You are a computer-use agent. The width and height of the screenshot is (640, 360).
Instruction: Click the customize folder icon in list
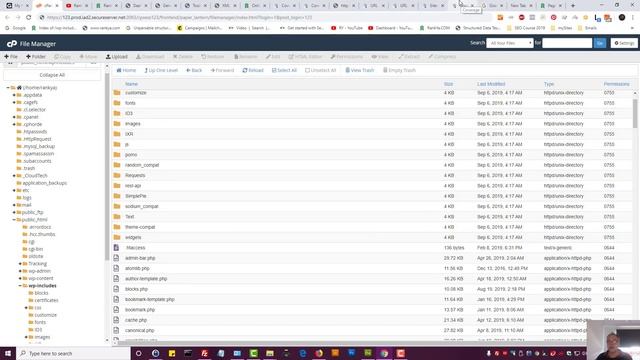[x=117, y=93]
